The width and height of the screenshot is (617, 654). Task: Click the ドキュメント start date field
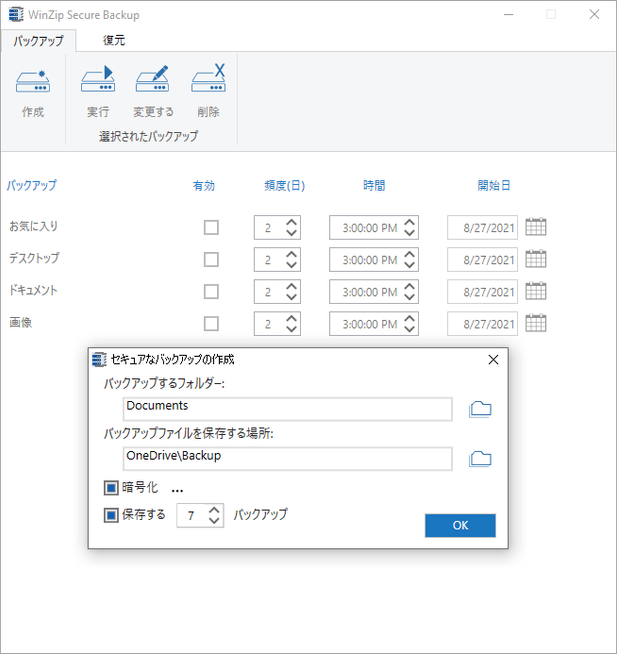(482, 292)
